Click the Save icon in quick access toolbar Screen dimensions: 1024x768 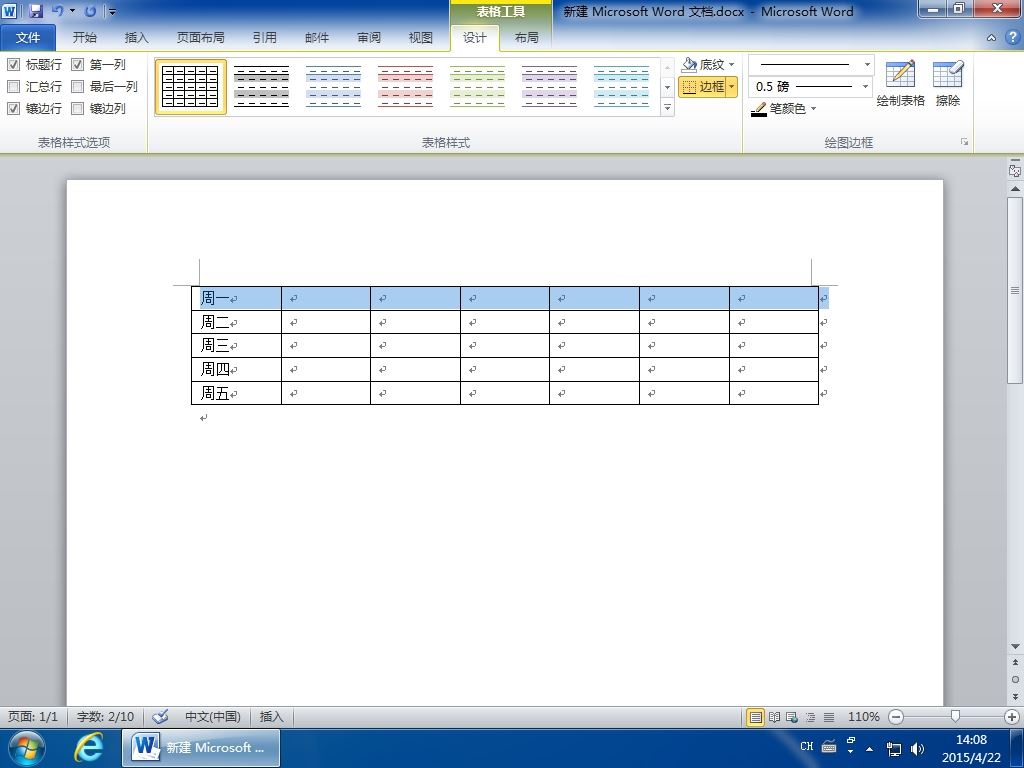coord(36,11)
